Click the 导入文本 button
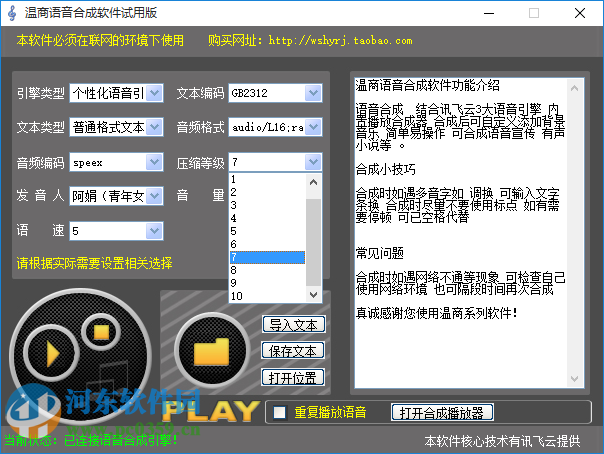The image size is (604, 454). tap(294, 325)
